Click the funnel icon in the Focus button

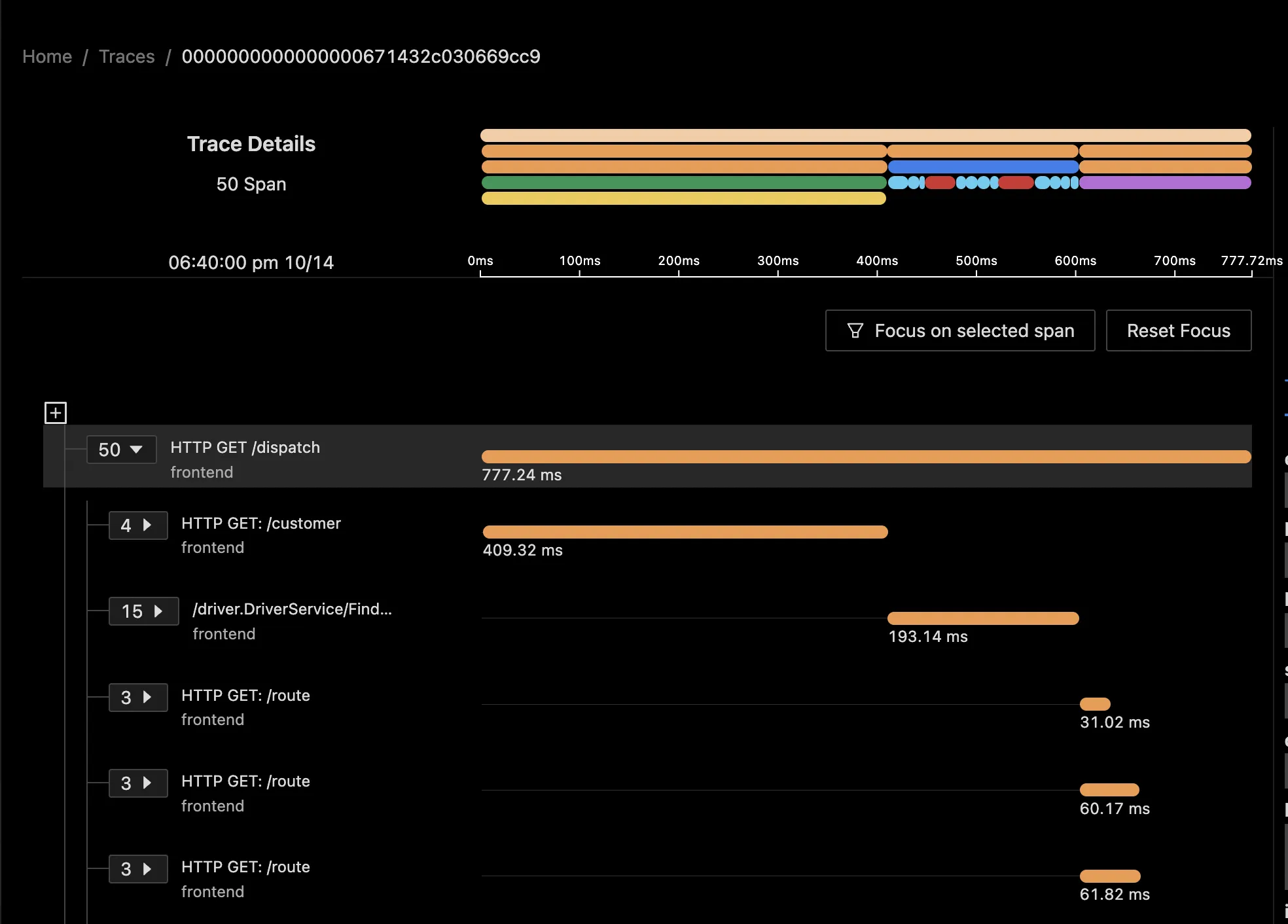pos(855,330)
